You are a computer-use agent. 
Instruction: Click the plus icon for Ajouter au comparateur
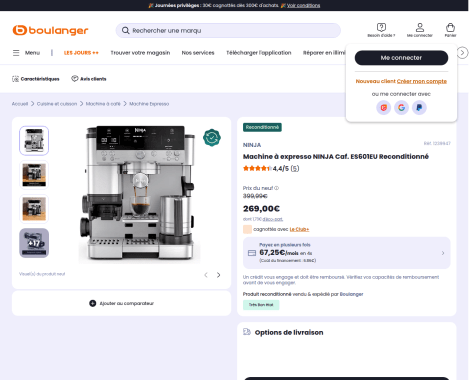click(x=93, y=303)
